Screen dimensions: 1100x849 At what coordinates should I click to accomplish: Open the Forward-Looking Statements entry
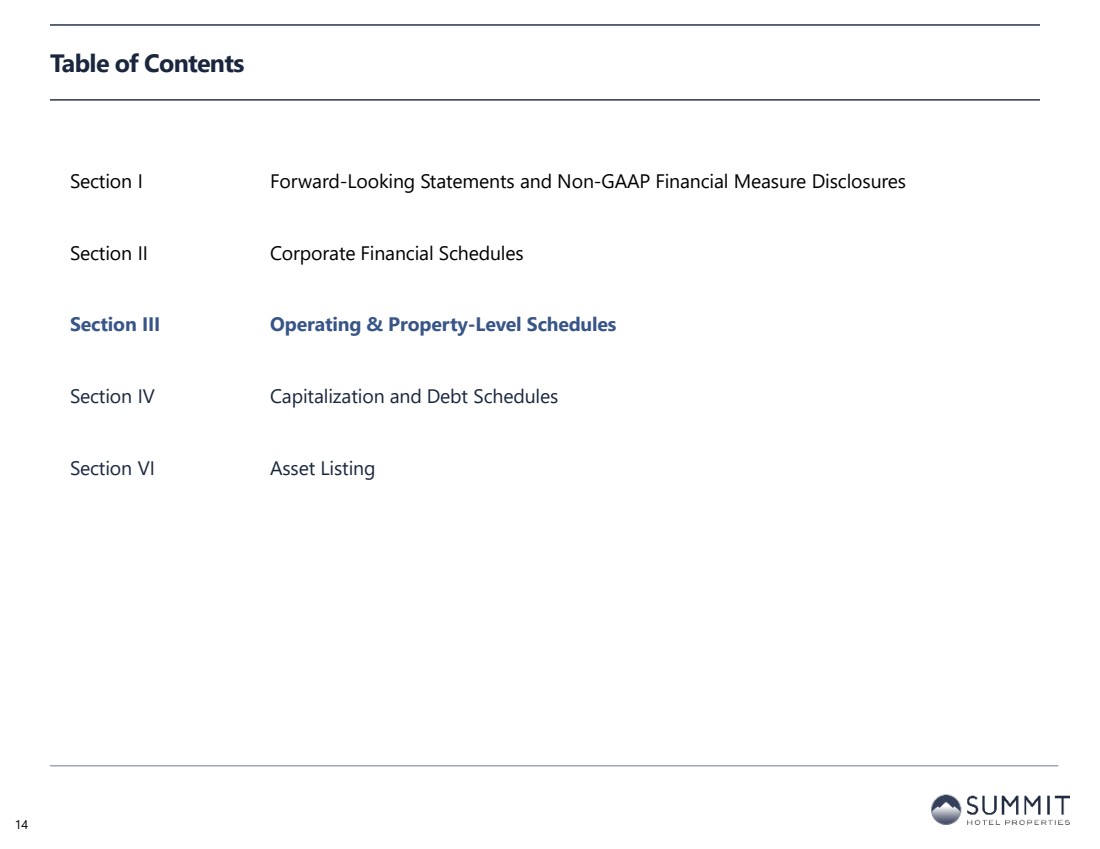(x=587, y=182)
